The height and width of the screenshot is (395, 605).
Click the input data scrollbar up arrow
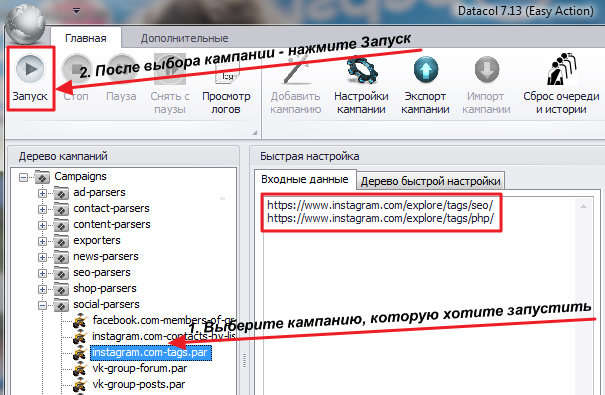pyautogui.click(x=583, y=207)
